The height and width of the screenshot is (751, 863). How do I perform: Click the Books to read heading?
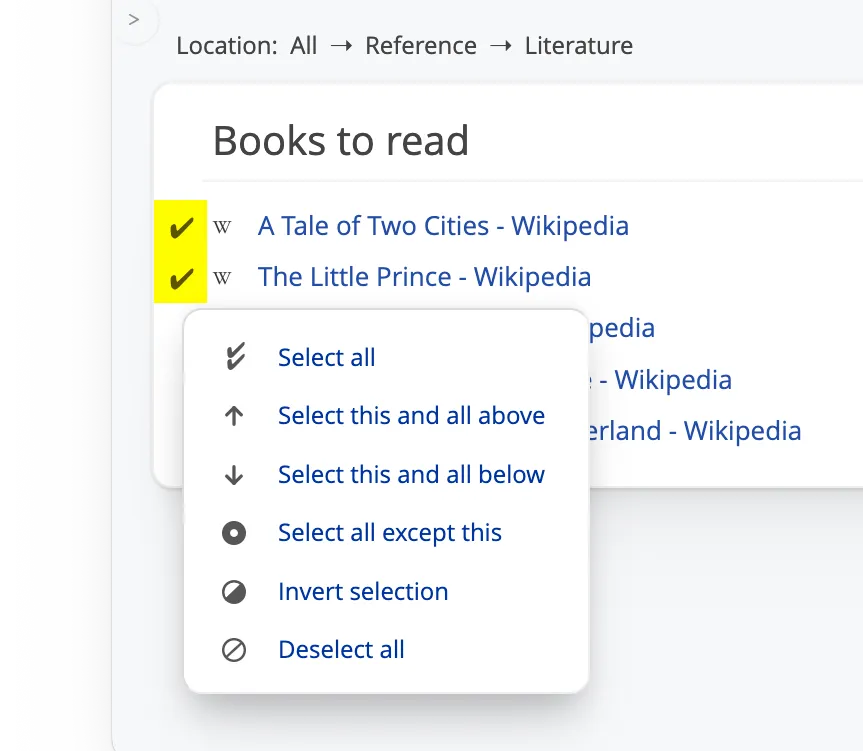(x=341, y=141)
